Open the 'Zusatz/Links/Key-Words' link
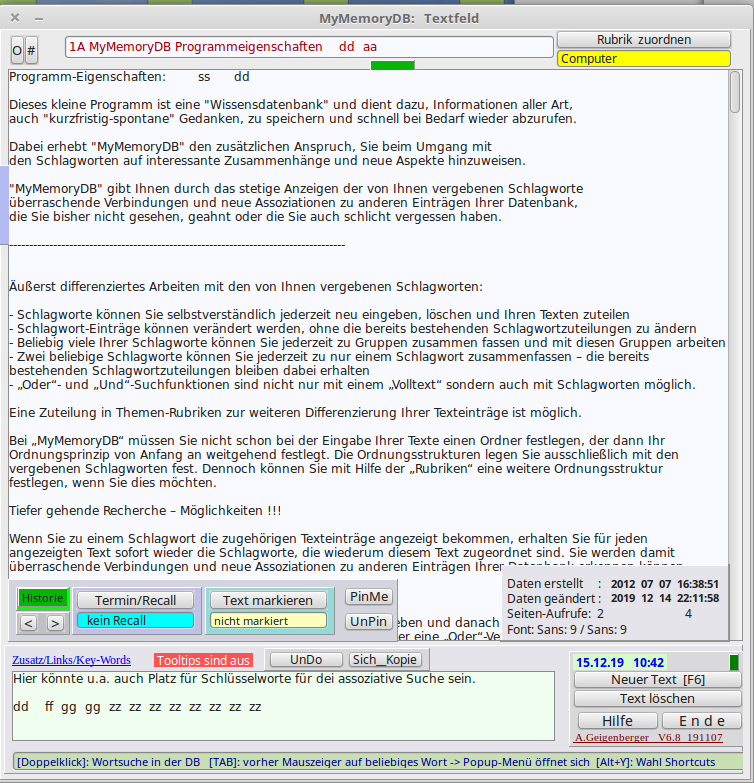This screenshot has width=754, height=783. (71, 660)
